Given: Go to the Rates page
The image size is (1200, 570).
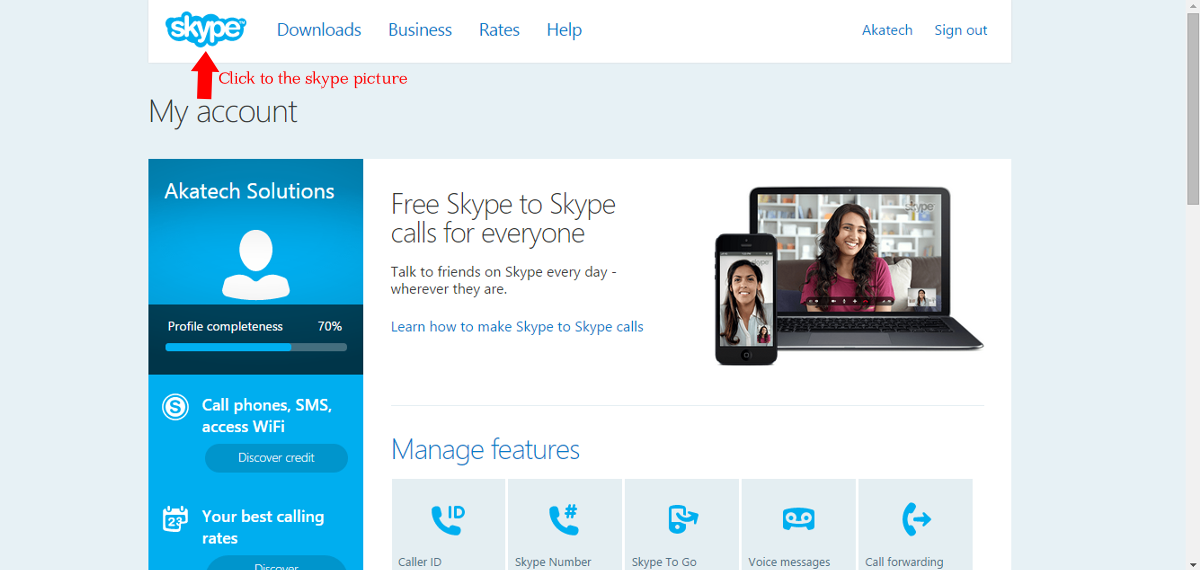Looking at the screenshot, I should tap(499, 30).
